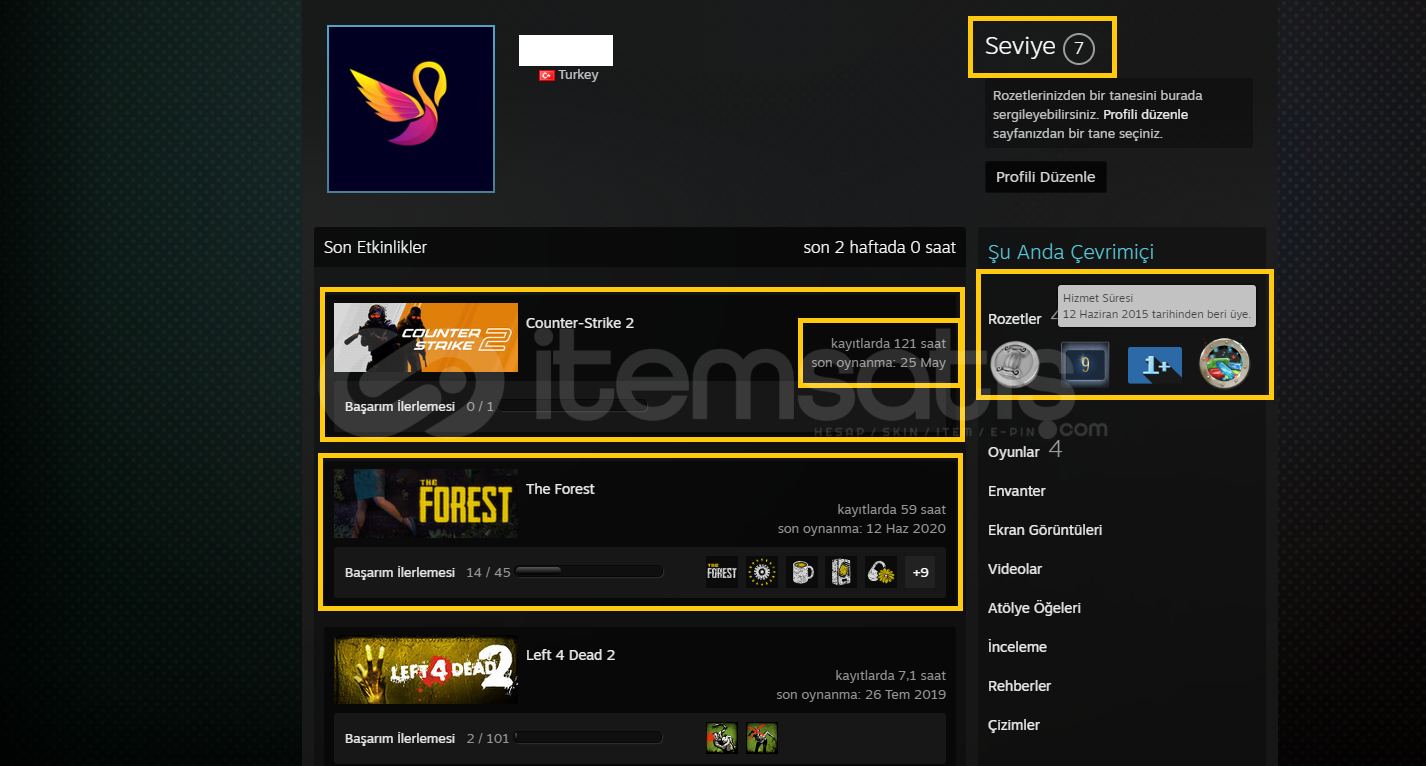The width and height of the screenshot is (1426, 766).
Task: Click 'son oynanma: 26 Tem 2019' text
Action: 861,694
